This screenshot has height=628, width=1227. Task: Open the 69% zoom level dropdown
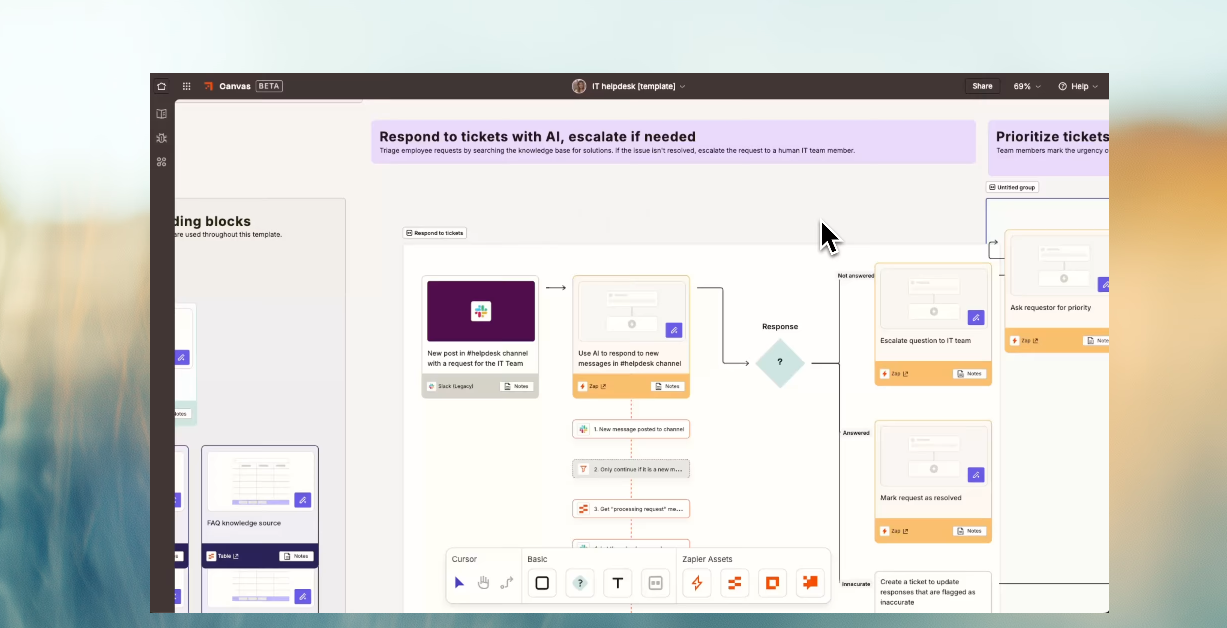[1026, 86]
